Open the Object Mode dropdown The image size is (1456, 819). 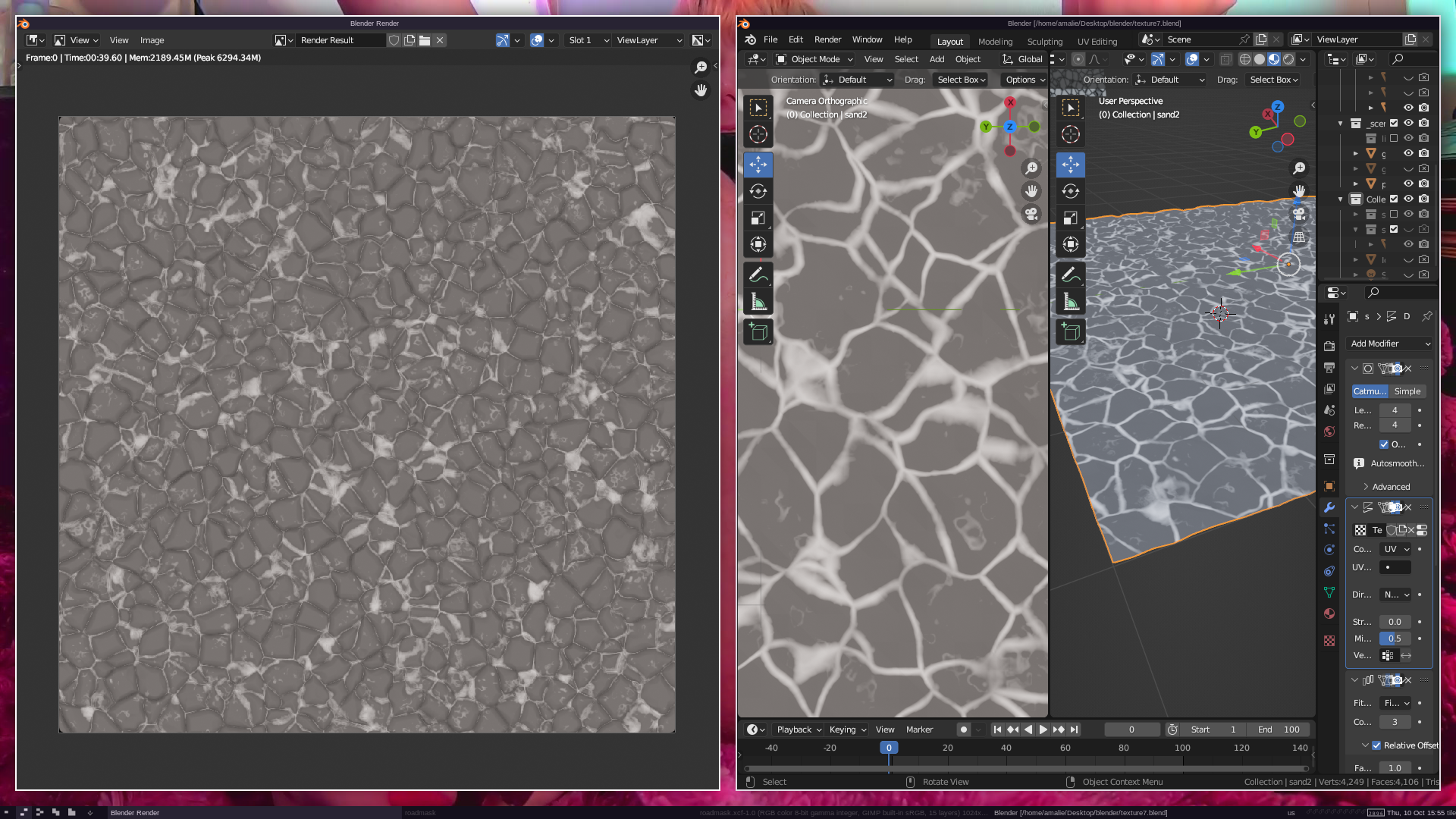pos(815,59)
